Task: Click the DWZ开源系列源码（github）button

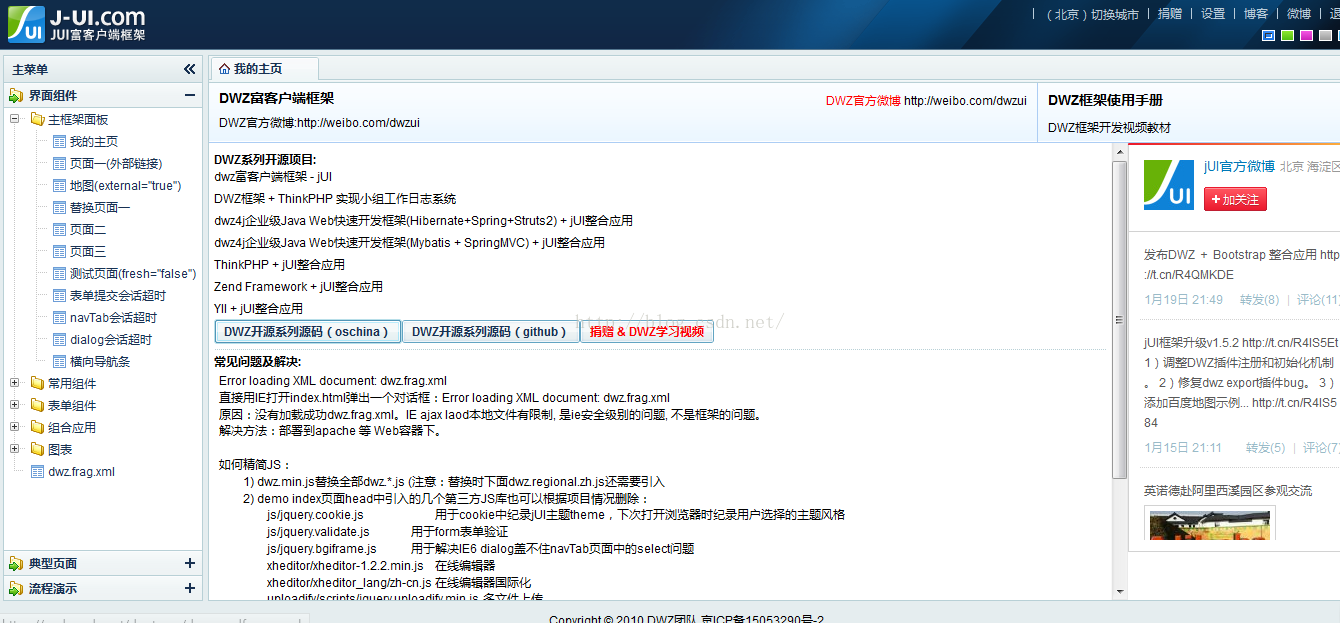Action: (491, 331)
